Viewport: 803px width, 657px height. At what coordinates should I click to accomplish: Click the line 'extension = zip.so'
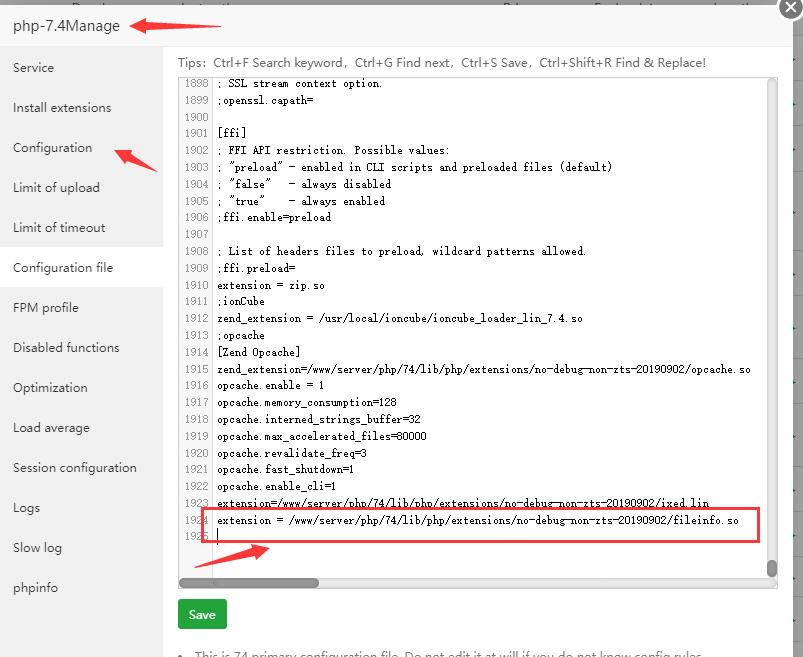pos(271,285)
